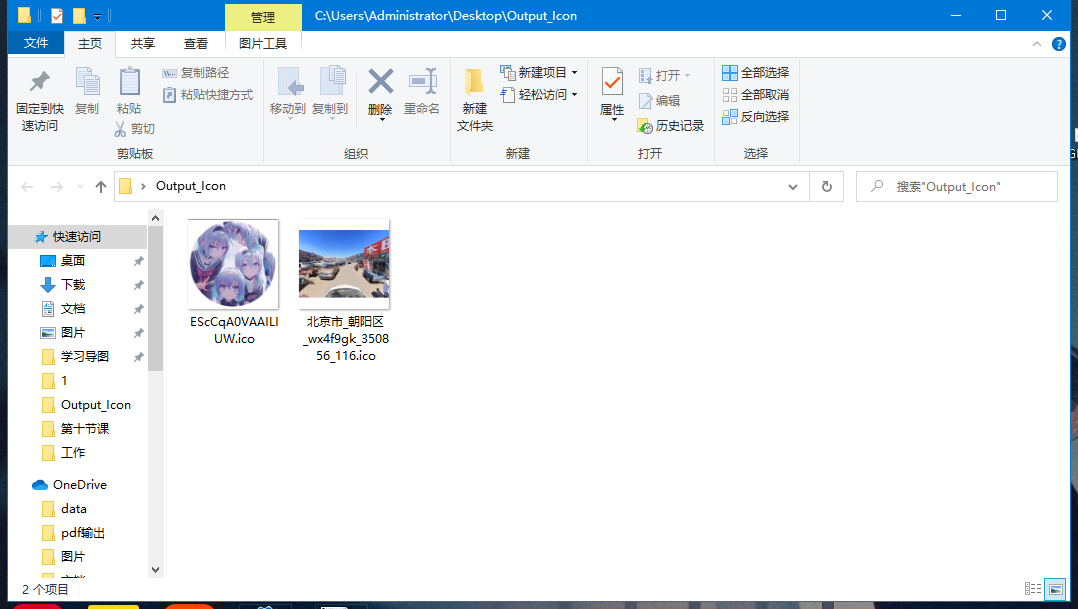Click properties checkmark icon in title bar
Screen dimensions: 1078x609
coord(57,15)
